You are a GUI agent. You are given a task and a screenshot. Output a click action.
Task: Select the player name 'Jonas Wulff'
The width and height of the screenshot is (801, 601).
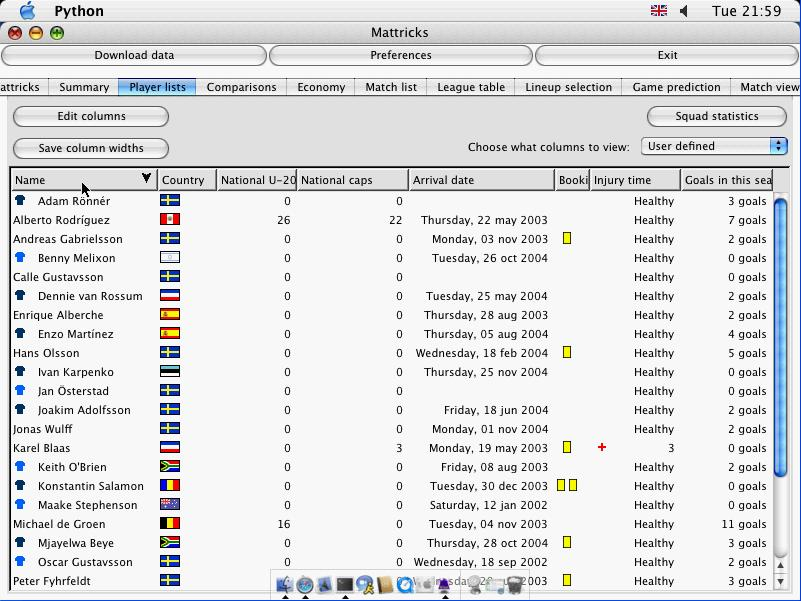coord(42,429)
